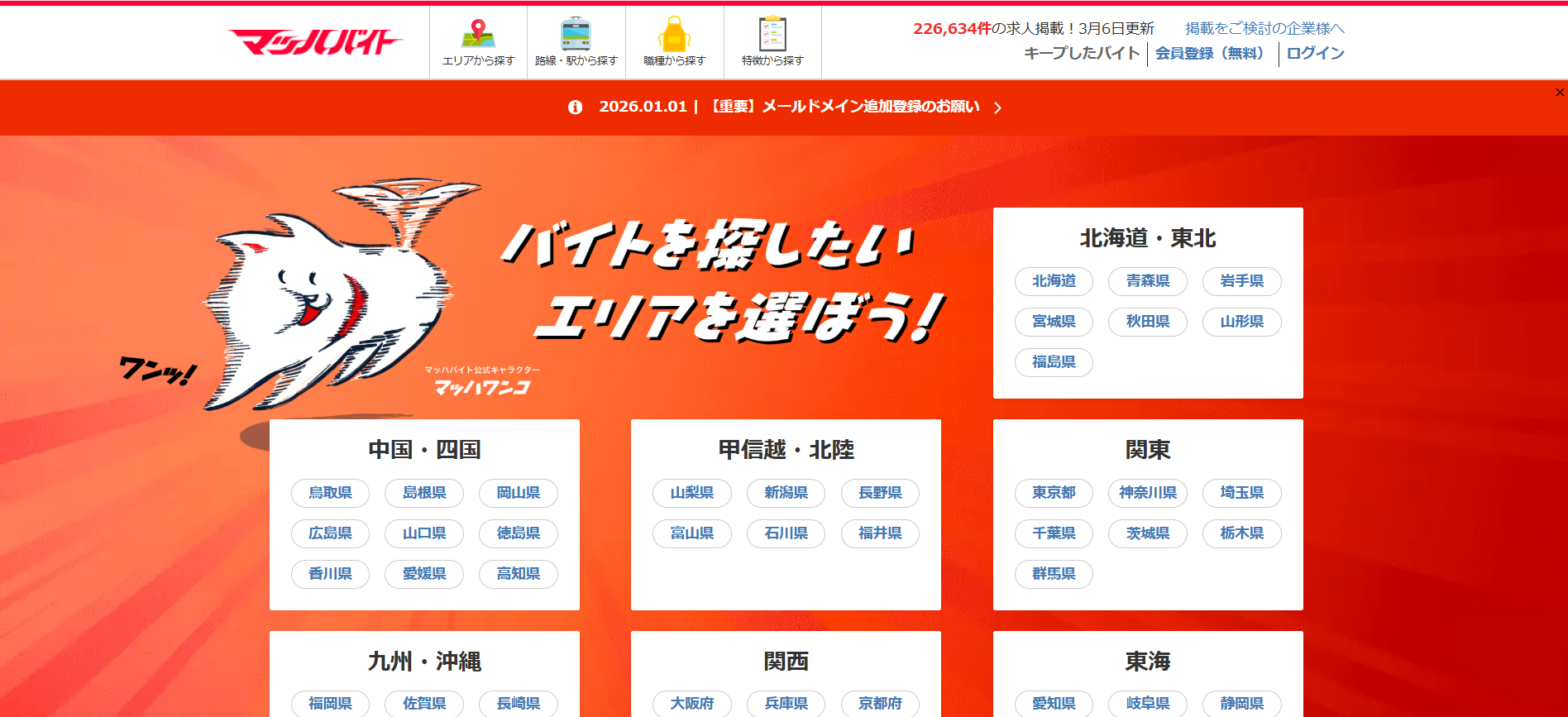
Task: Choose 東京都 in the 関東 panel
Action: coord(1054,493)
